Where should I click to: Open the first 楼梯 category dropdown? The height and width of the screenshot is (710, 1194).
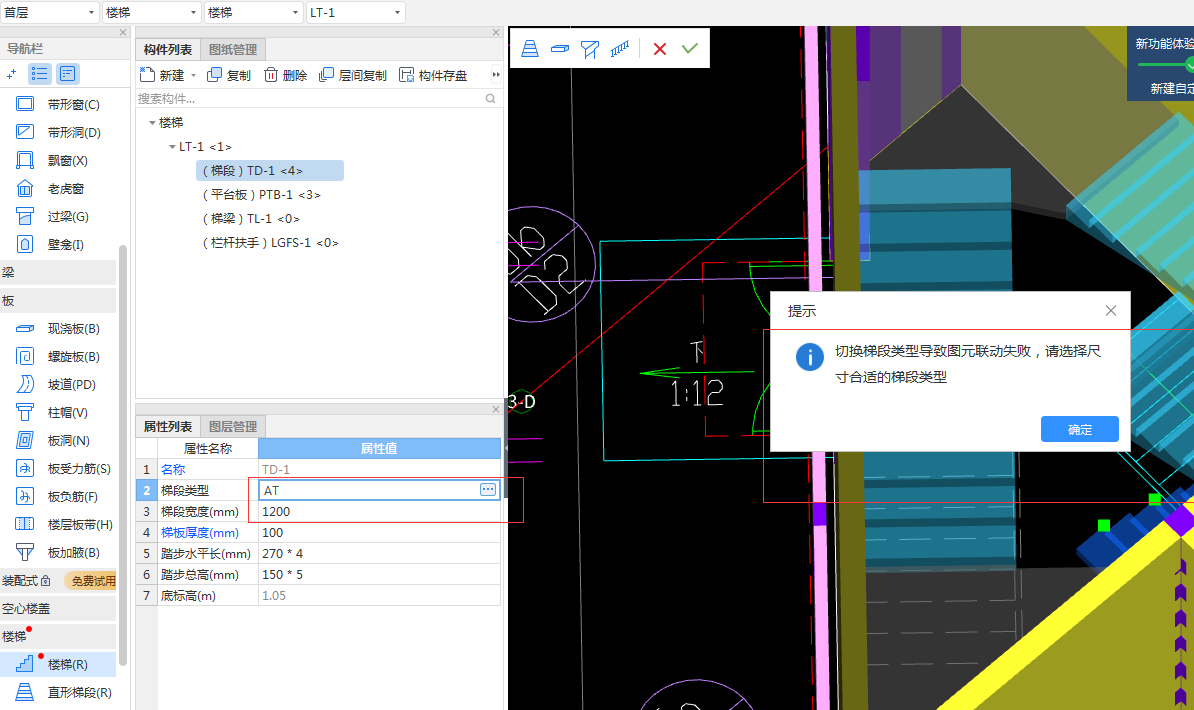[152, 13]
